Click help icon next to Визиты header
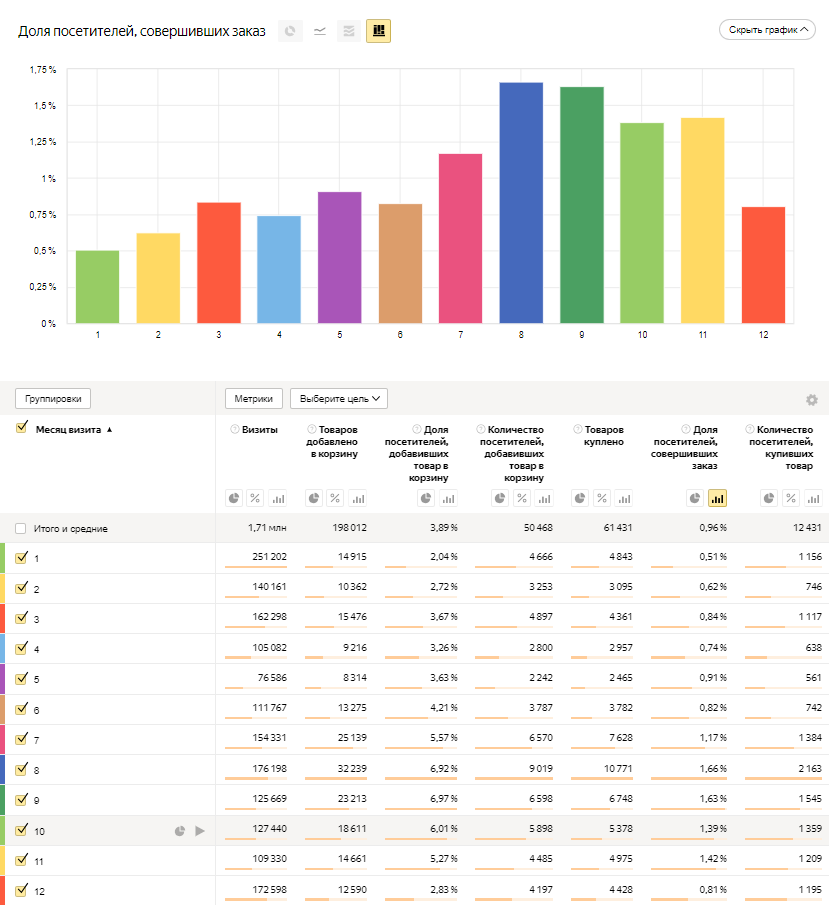Viewport: 829px width, 914px height. tap(235, 429)
